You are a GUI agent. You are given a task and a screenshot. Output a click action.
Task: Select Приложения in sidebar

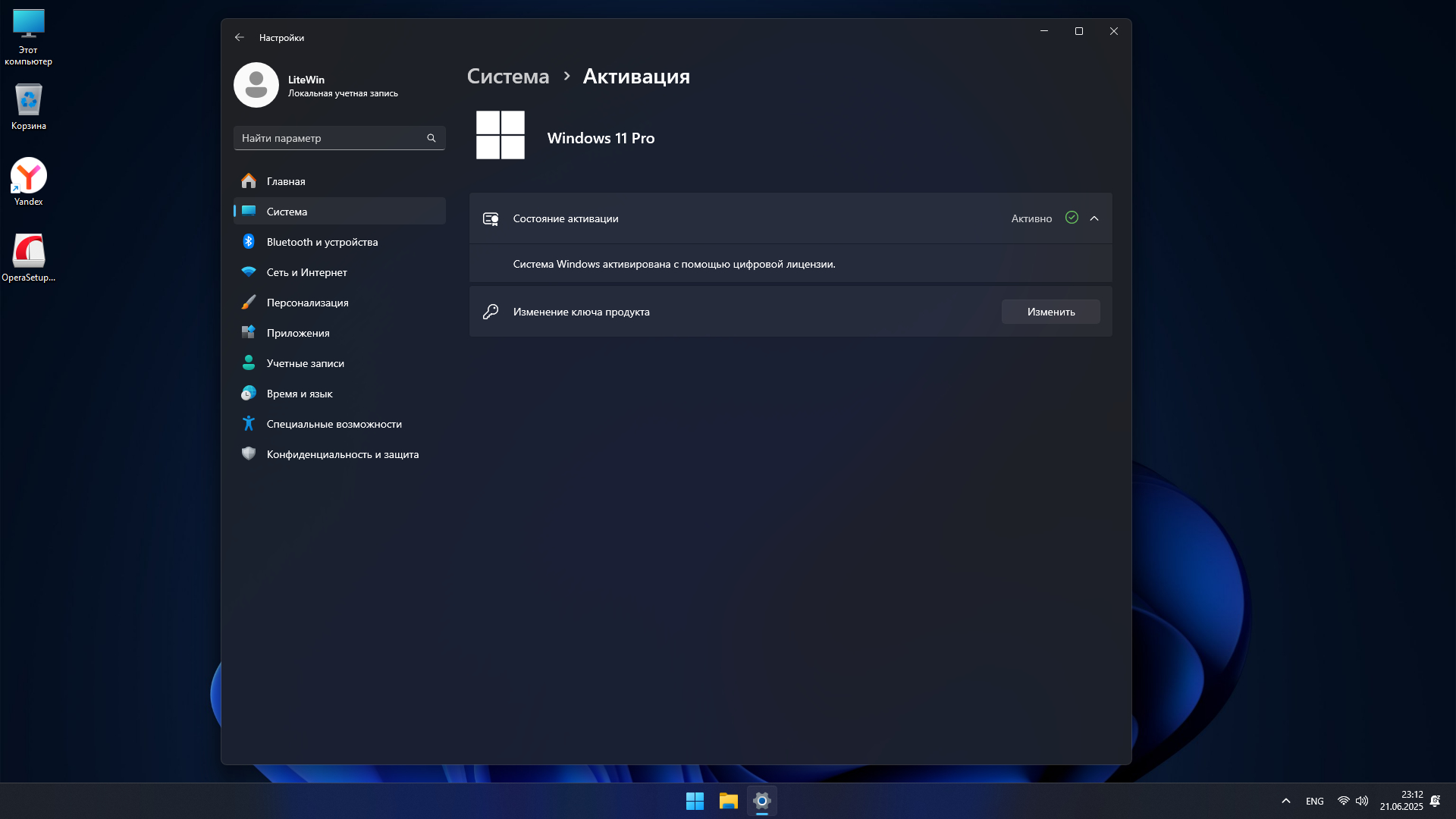click(x=297, y=333)
